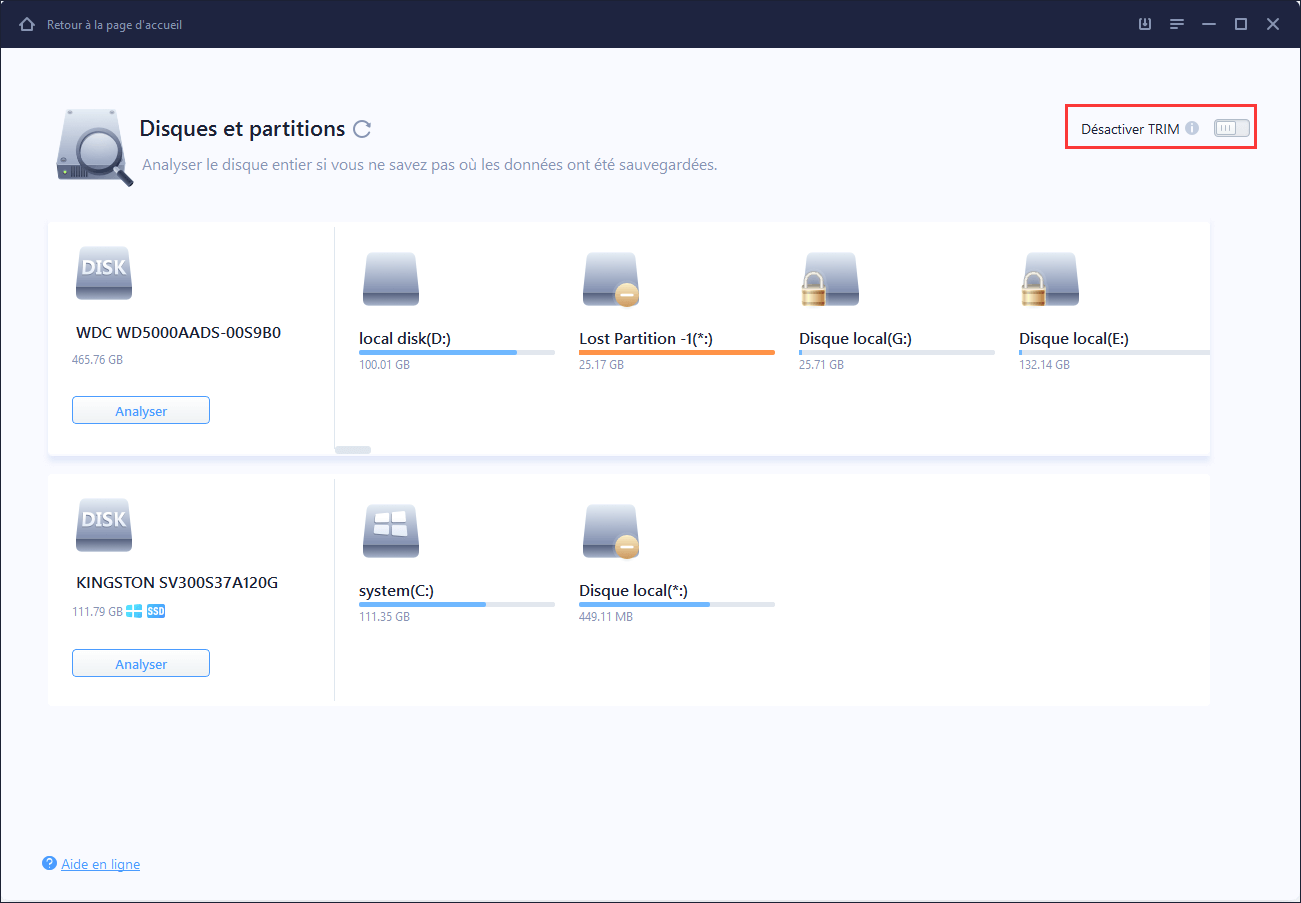The height and width of the screenshot is (903, 1301).
Task: Click the scrollbar under the first partition row
Action: (353, 449)
